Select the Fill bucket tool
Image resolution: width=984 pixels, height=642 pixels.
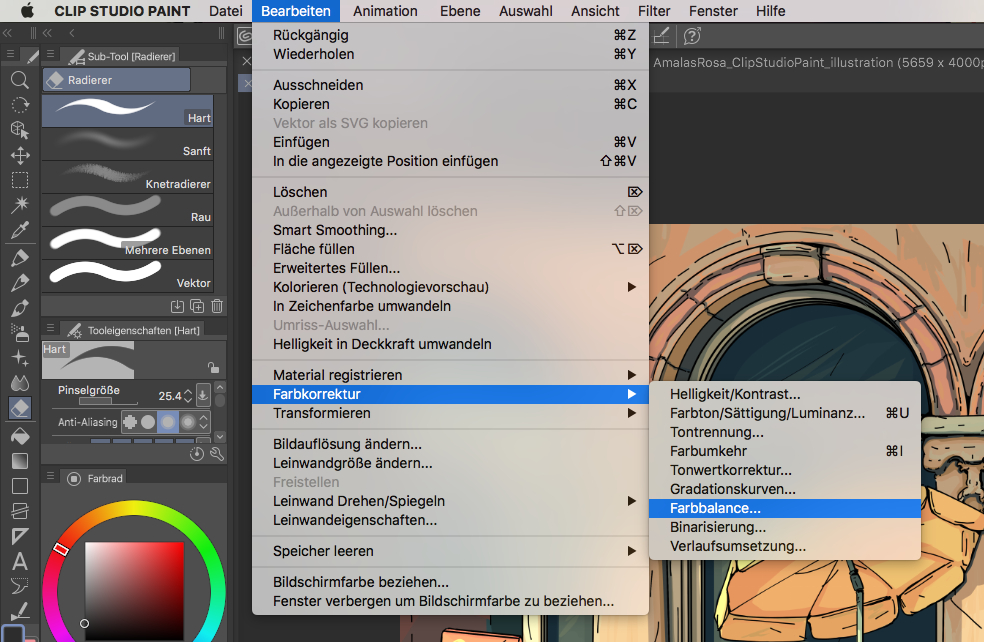point(19,435)
